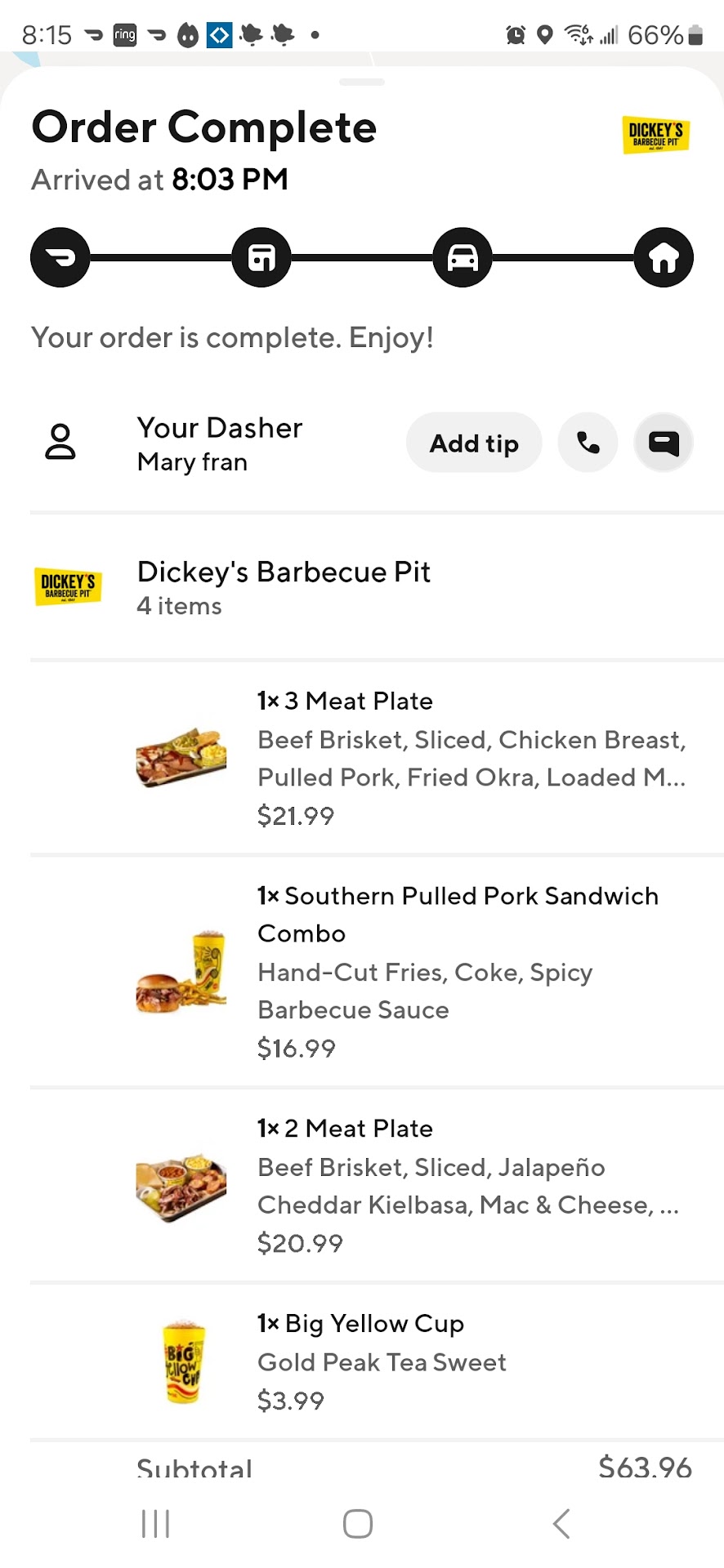
Task: Tap the 2 Meat Plate photo
Action: click(x=181, y=1186)
